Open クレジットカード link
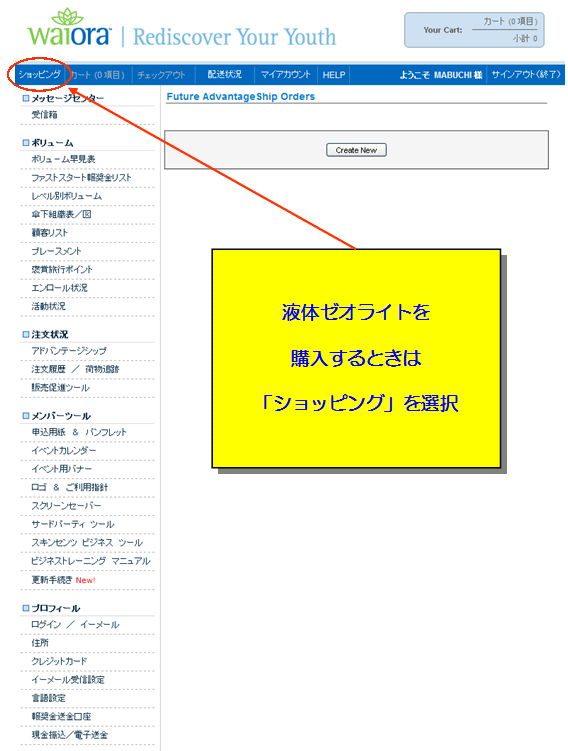The image size is (568, 751). pos(59,661)
